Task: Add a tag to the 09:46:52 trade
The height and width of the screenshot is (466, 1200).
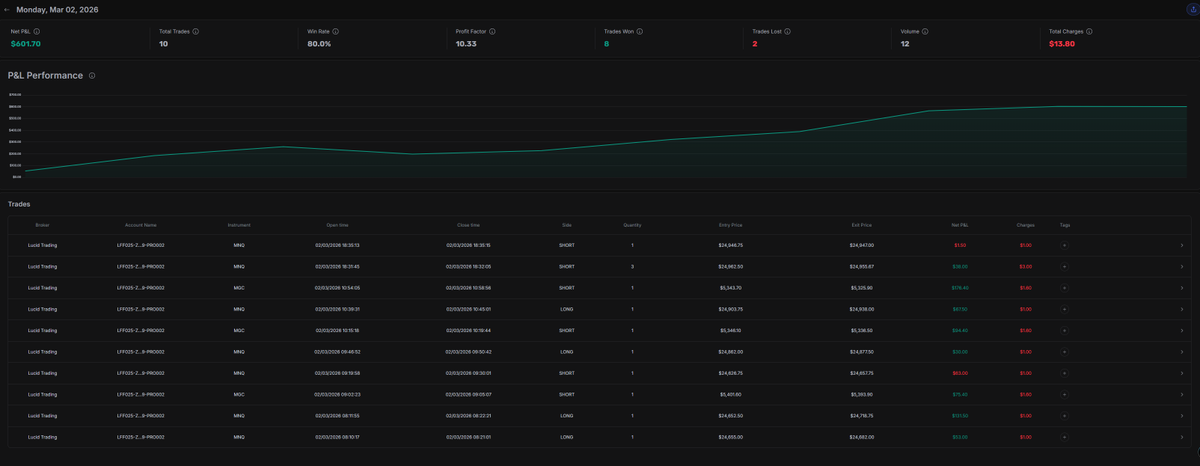Action: pyautogui.click(x=1064, y=352)
